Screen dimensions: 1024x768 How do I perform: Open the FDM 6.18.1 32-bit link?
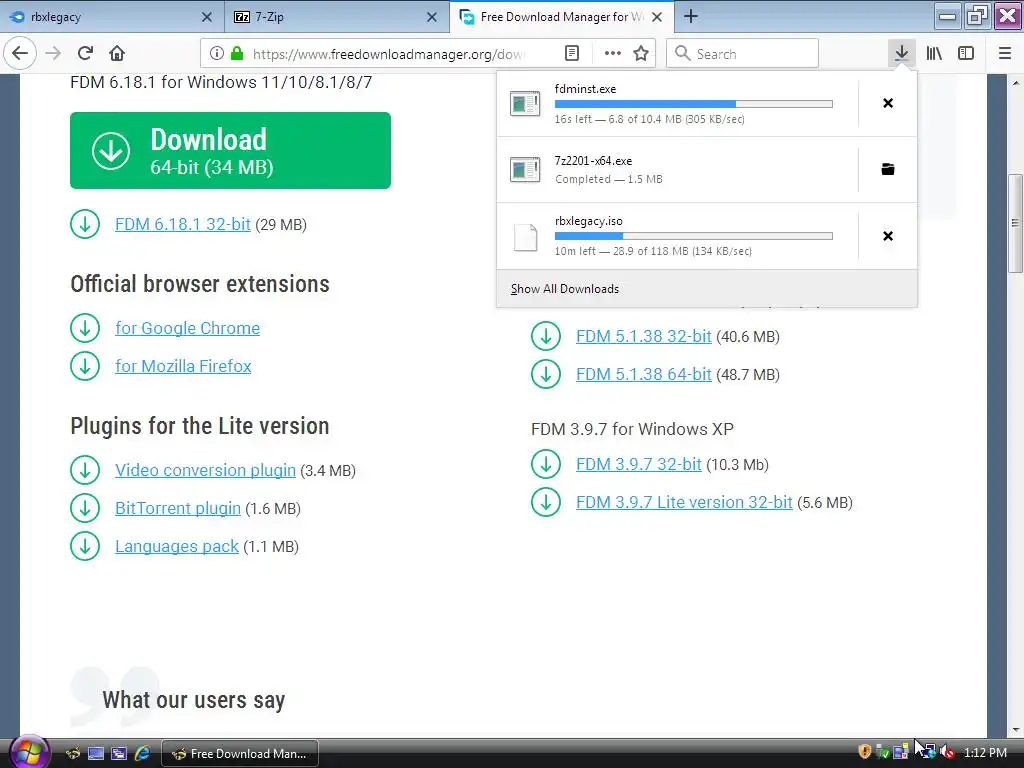click(x=183, y=224)
